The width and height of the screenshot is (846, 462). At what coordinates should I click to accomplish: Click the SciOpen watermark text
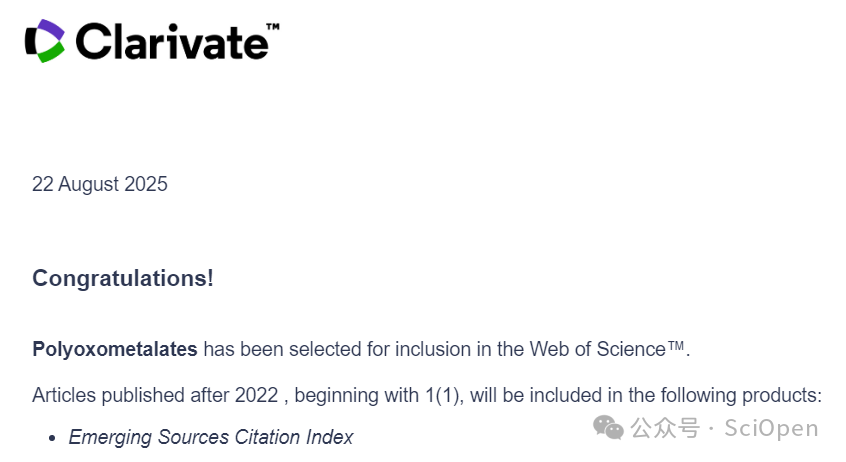tap(771, 428)
